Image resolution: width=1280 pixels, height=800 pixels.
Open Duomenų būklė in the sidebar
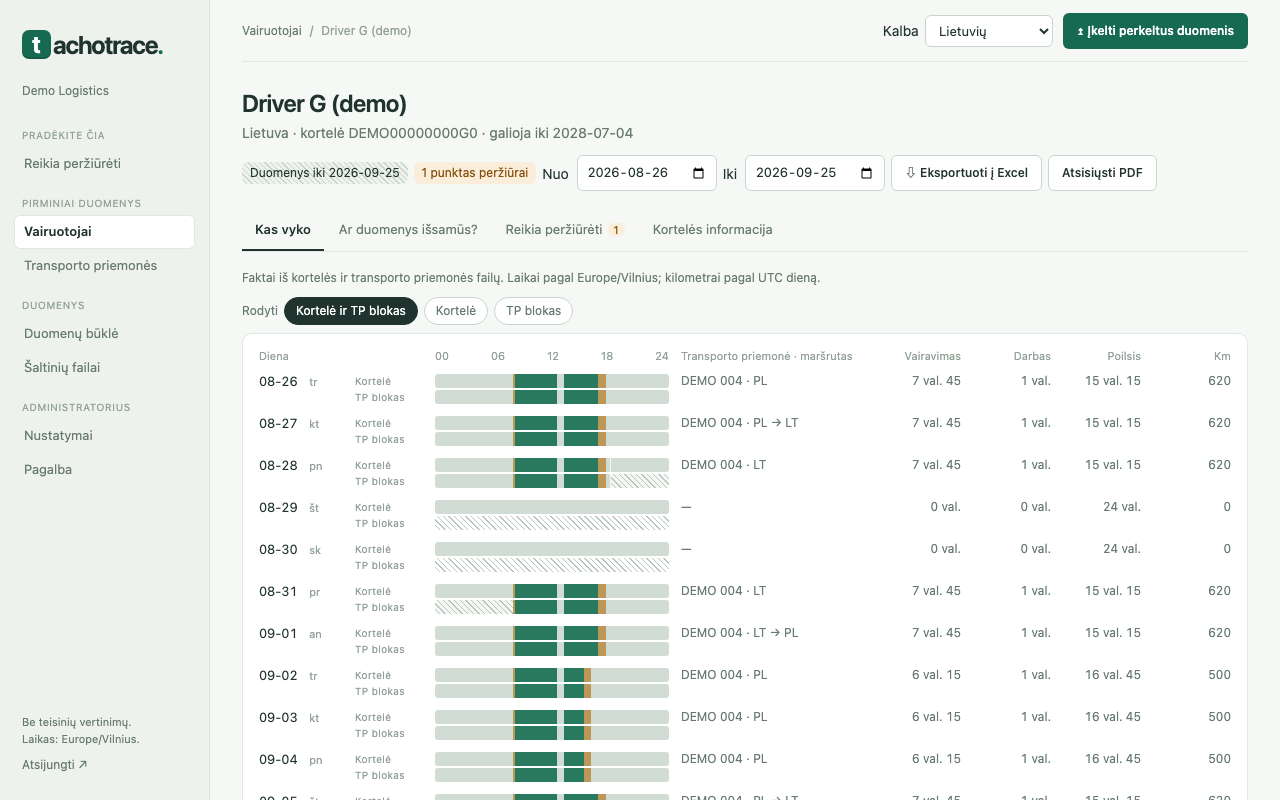point(104,334)
